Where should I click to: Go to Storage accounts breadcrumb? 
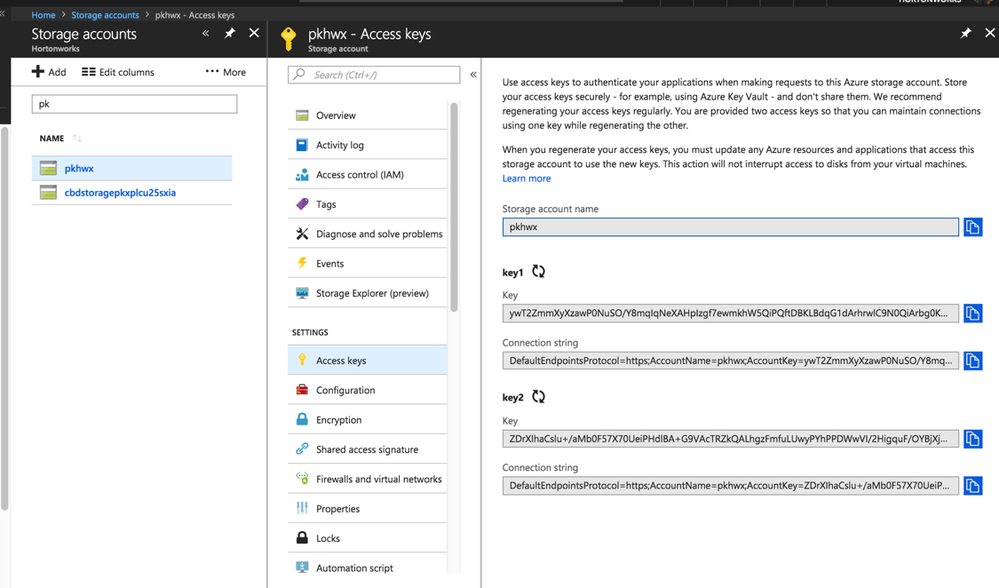(105, 15)
